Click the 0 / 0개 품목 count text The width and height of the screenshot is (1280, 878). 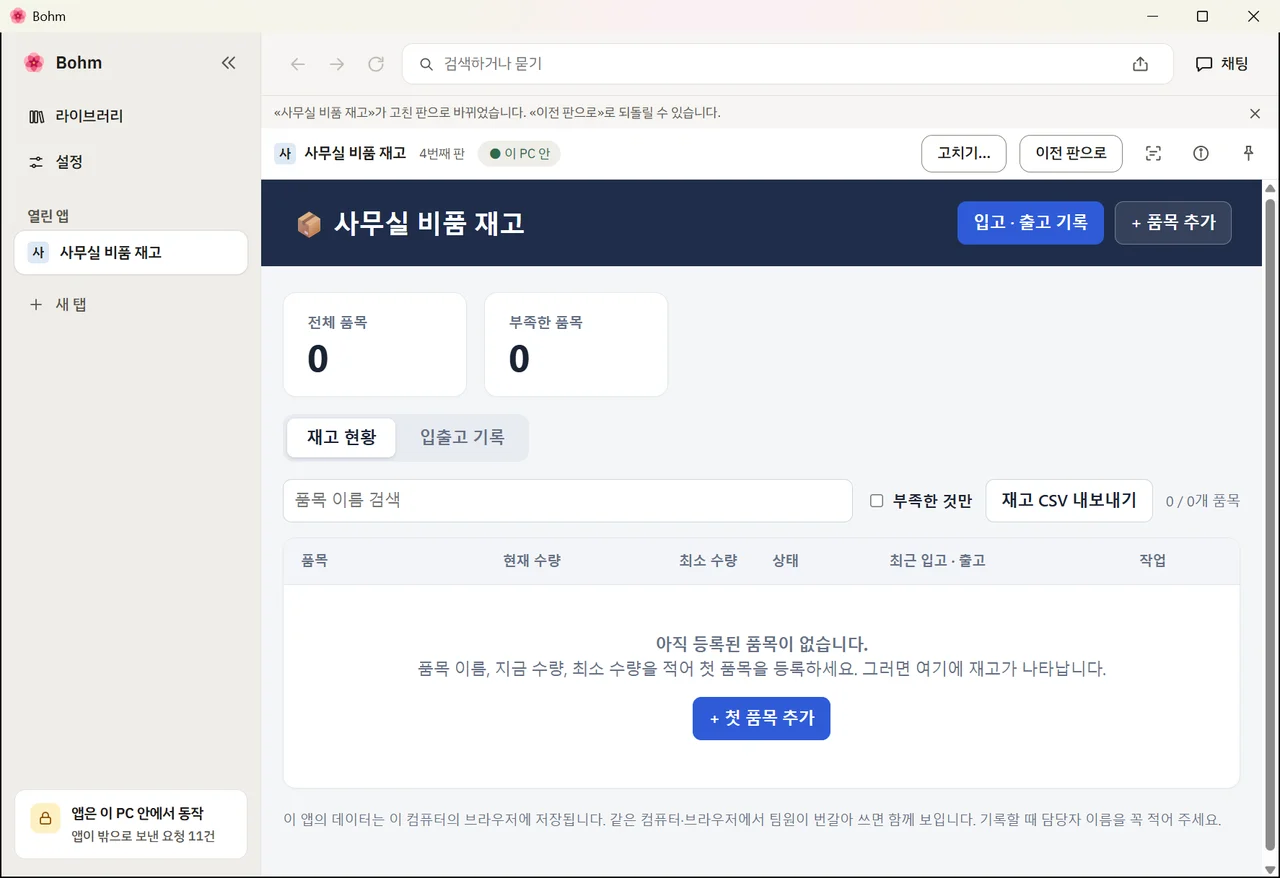pyautogui.click(x=1203, y=501)
